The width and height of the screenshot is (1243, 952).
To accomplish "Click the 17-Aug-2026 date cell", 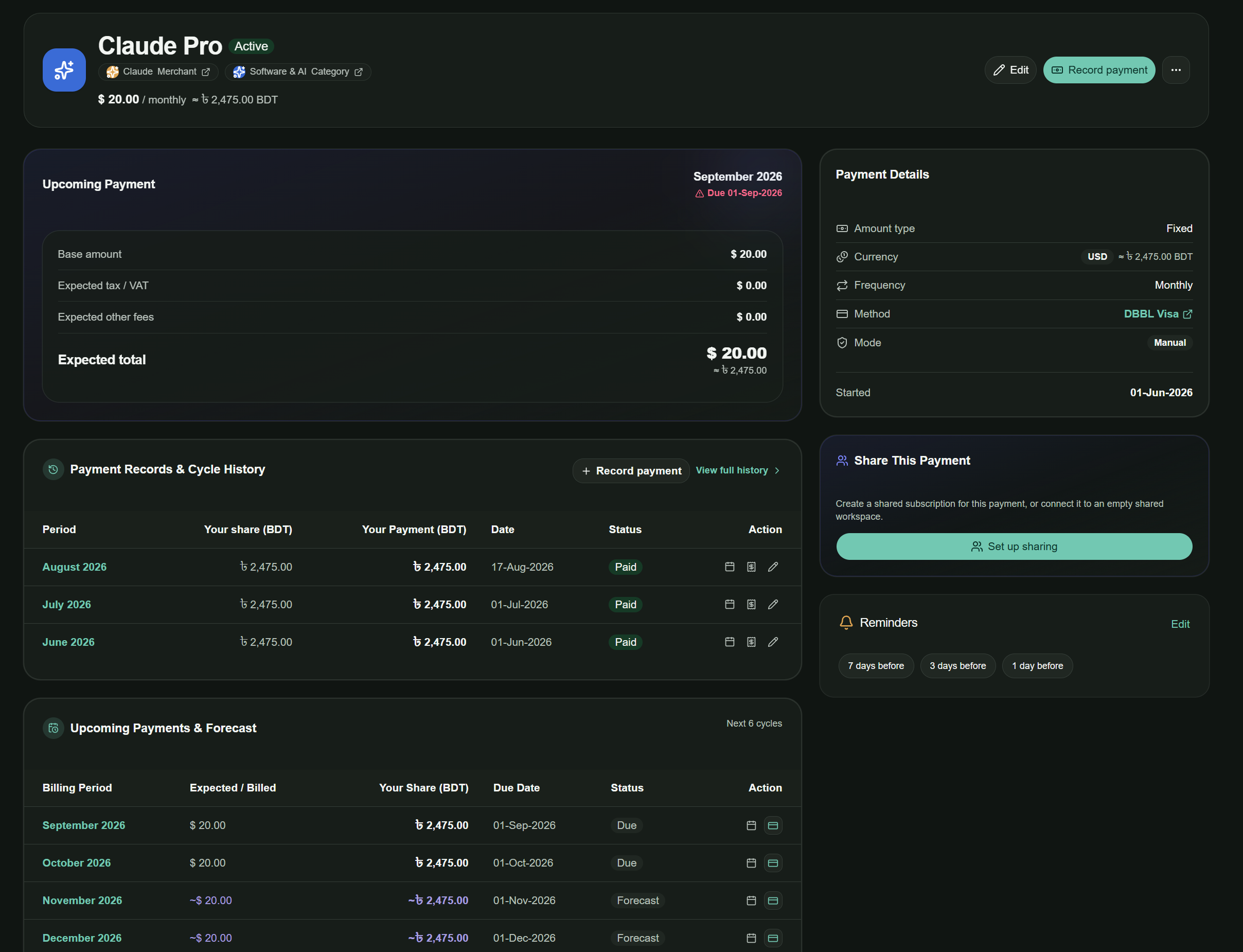I will pyautogui.click(x=522, y=567).
